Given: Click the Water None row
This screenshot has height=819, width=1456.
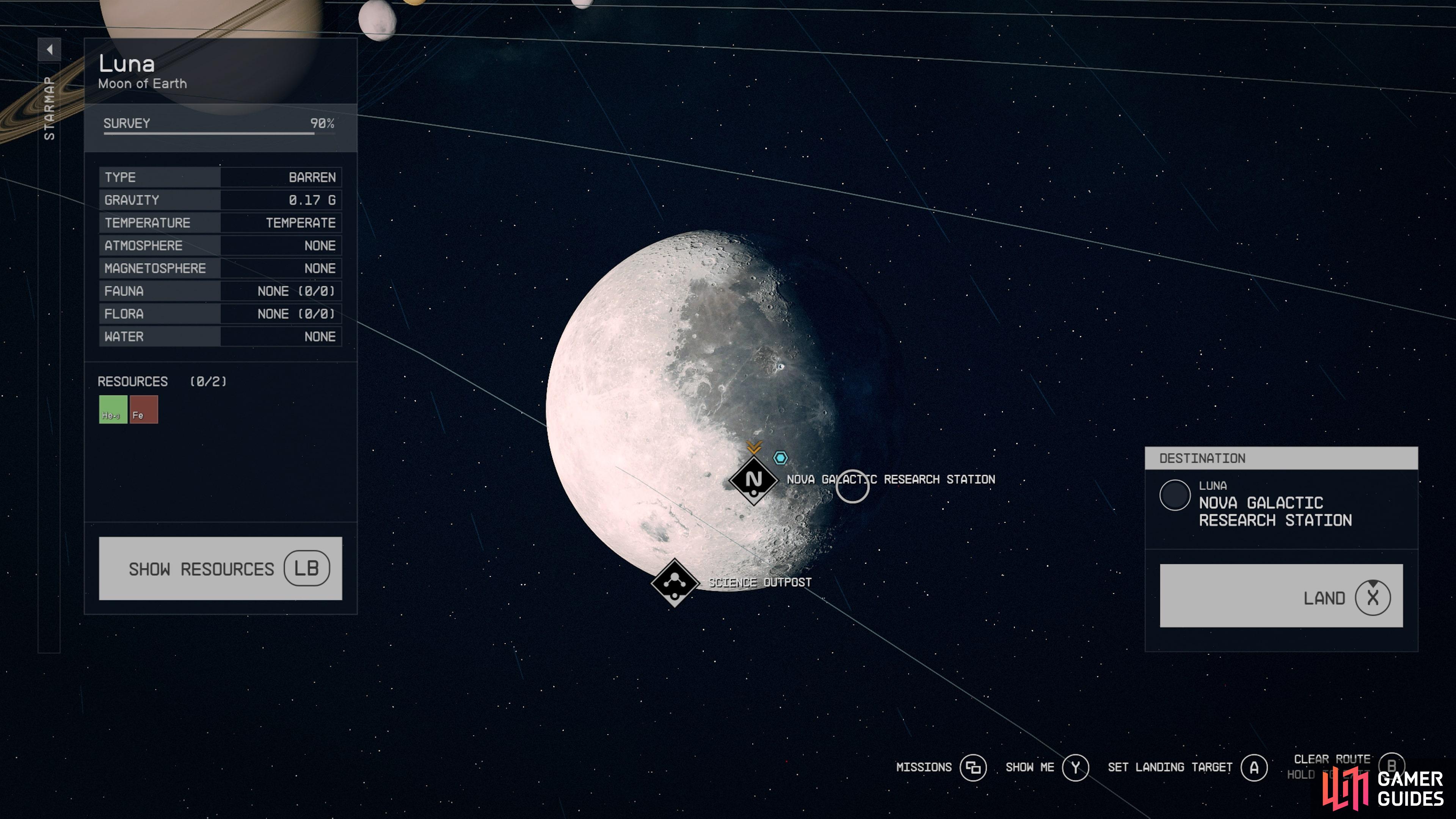Looking at the screenshot, I should pos(220,337).
